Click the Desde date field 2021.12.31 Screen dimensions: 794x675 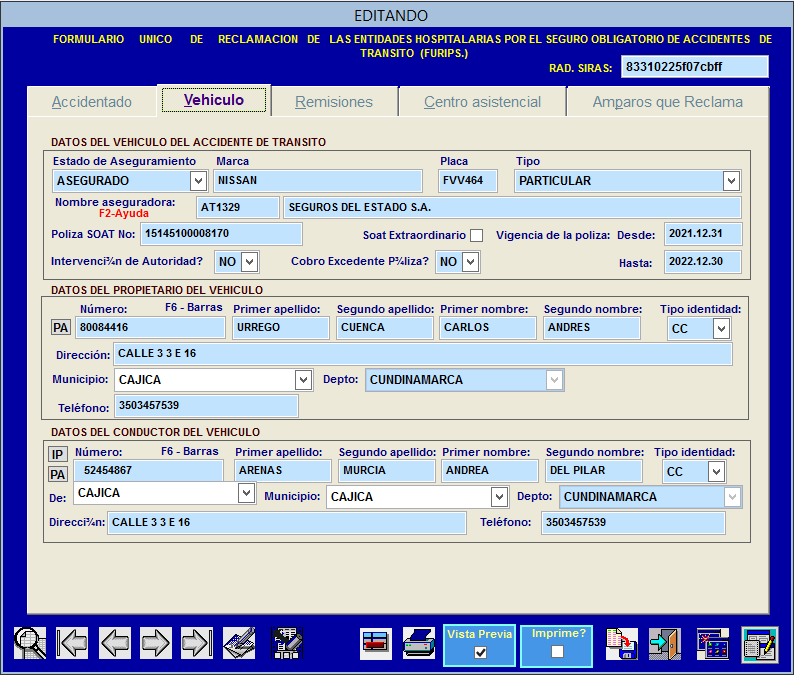click(x=703, y=234)
